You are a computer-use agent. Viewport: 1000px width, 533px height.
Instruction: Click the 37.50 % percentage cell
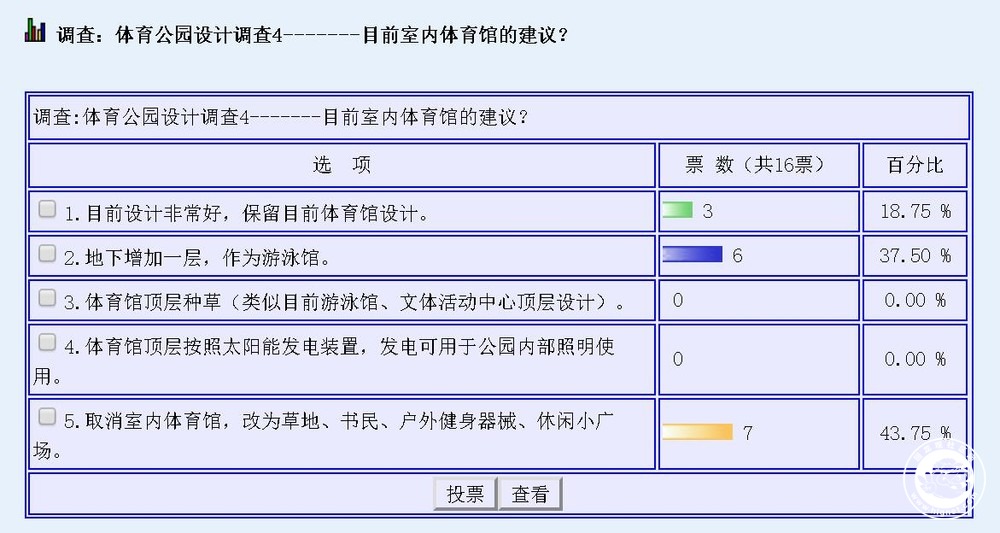915,256
